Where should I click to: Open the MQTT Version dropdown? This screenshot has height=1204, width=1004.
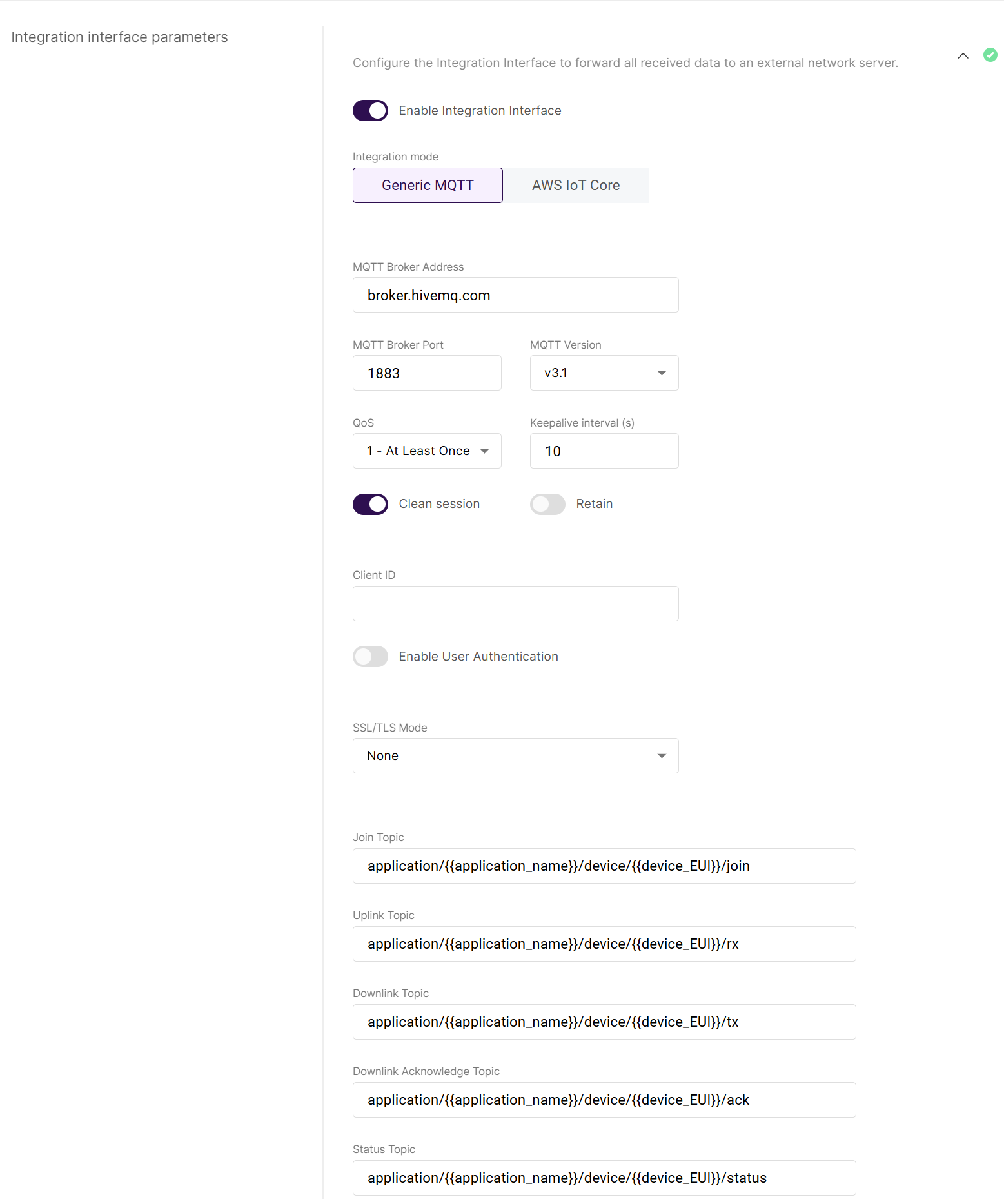(604, 373)
